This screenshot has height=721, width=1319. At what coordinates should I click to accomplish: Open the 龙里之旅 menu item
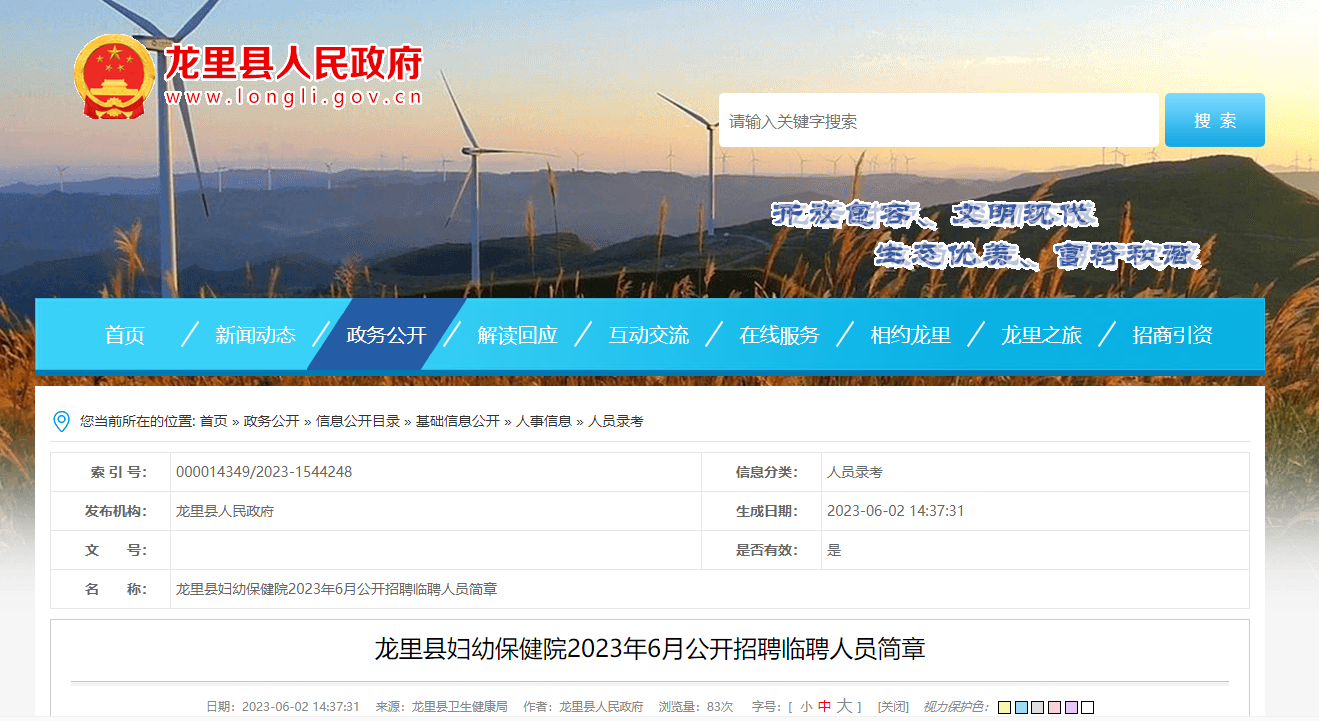coord(1041,335)
